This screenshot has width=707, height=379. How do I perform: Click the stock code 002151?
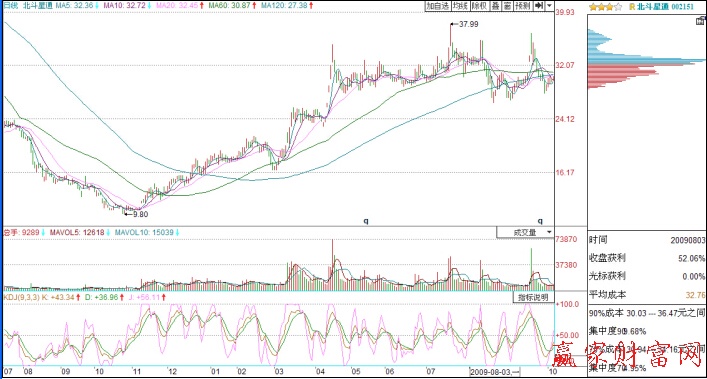tap(683, 7)
